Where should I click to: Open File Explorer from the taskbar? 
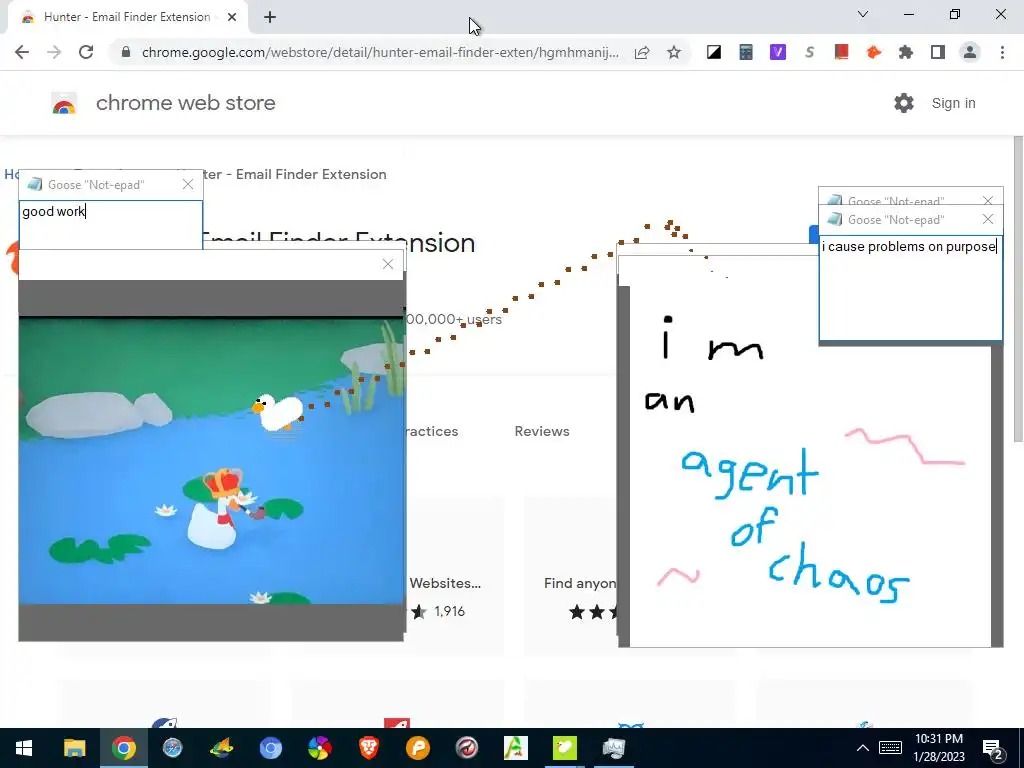pyautogui.click(x=74, y=748)
